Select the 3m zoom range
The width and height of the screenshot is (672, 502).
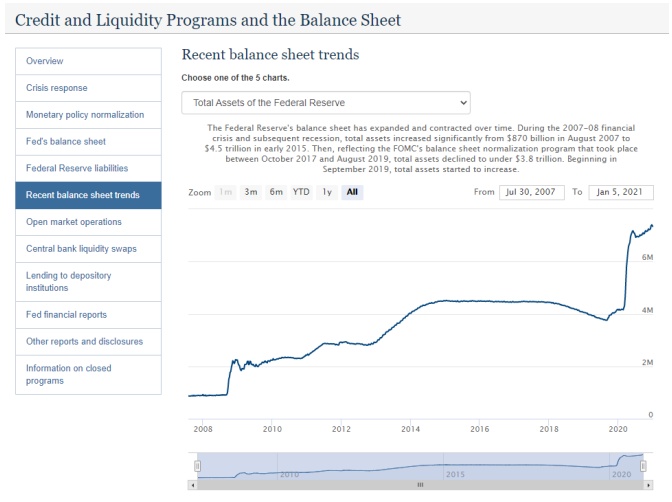pos(251,192)
